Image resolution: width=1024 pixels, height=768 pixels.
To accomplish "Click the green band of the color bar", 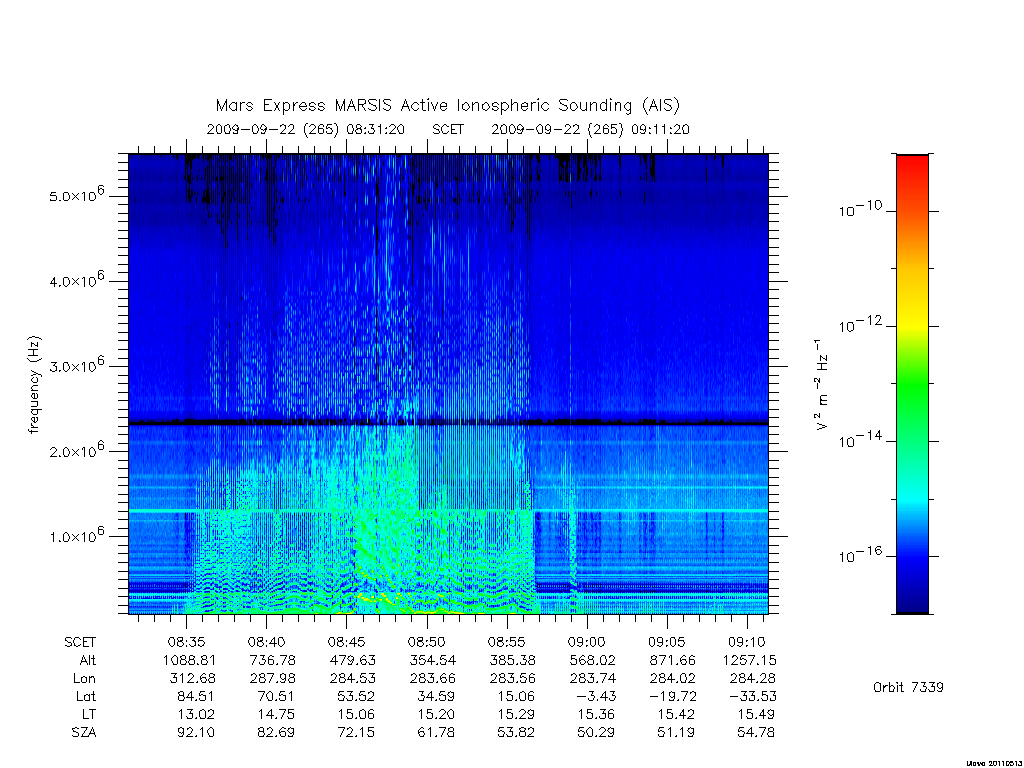I will pyautogui.click(x=912, y=385).
